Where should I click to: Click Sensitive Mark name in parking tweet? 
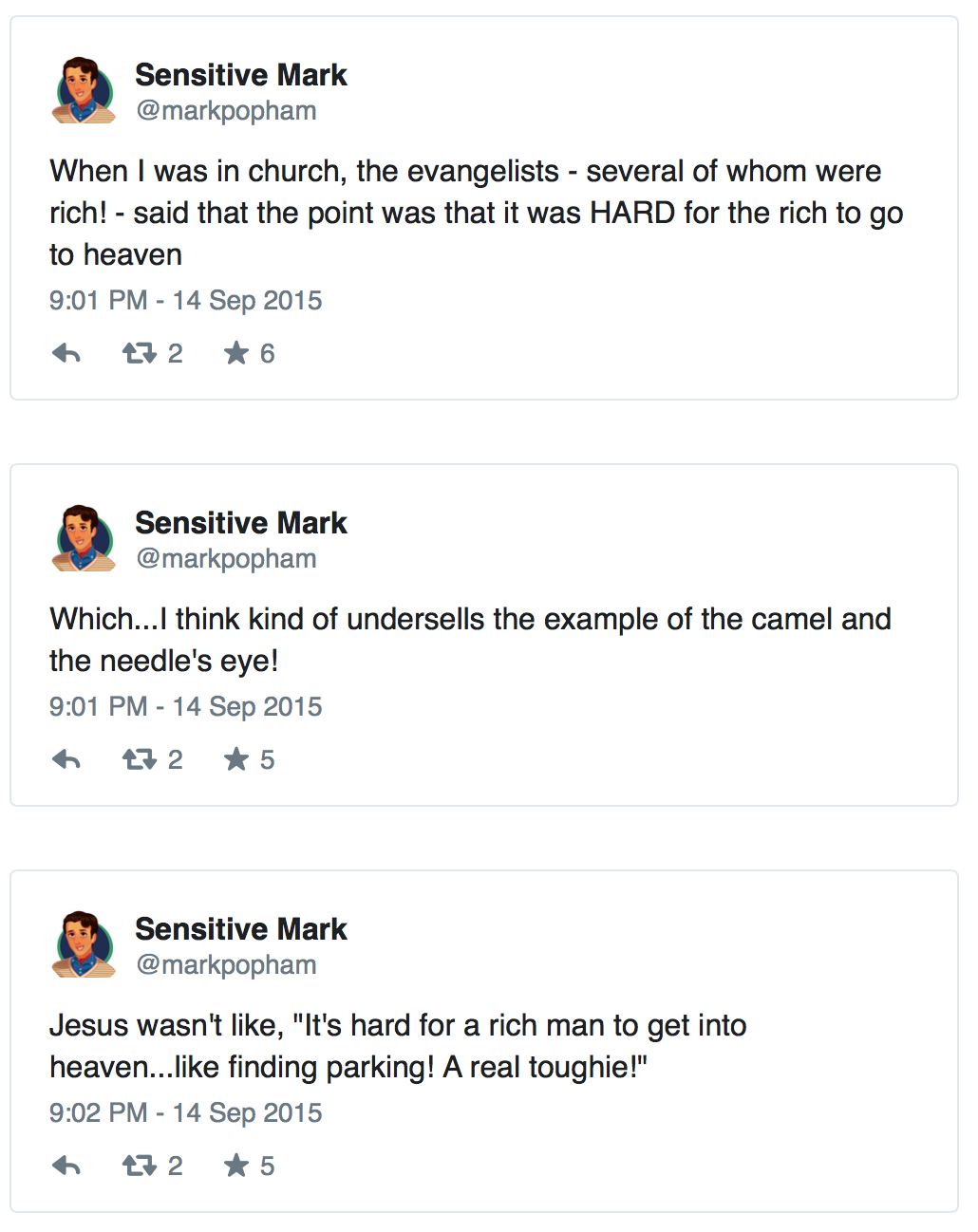click(241, 929)
